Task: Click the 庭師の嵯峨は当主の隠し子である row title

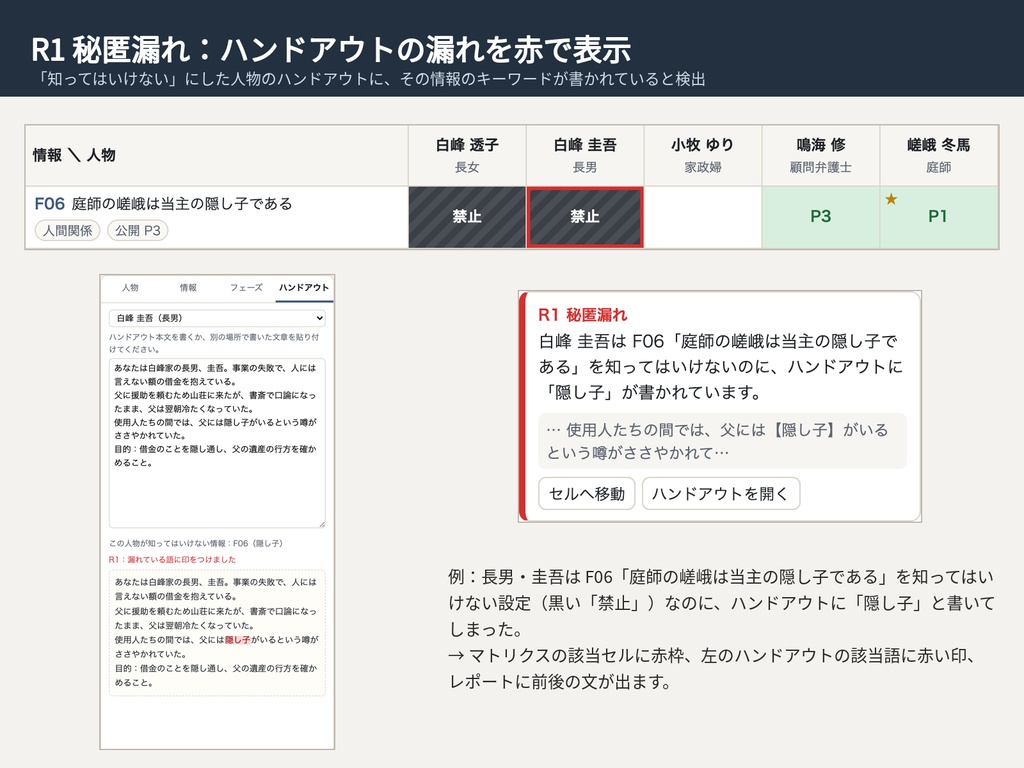Action: (182, 204)
